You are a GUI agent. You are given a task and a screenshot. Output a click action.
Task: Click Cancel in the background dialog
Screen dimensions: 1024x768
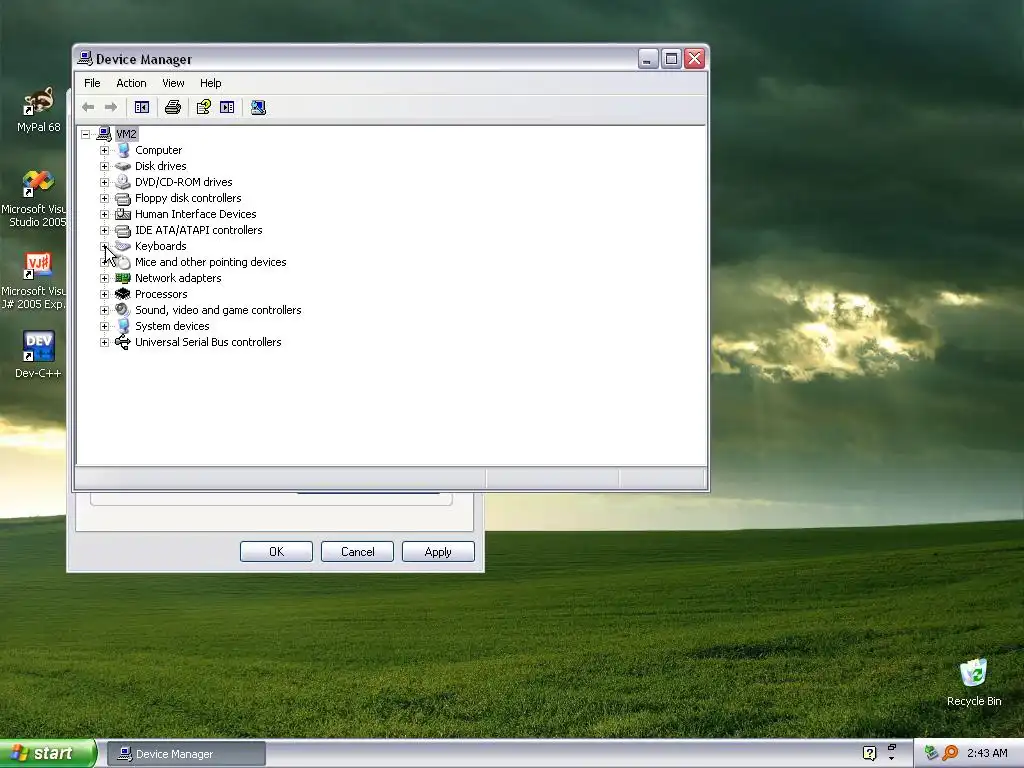pyautogui.click(x=357, y=552)
